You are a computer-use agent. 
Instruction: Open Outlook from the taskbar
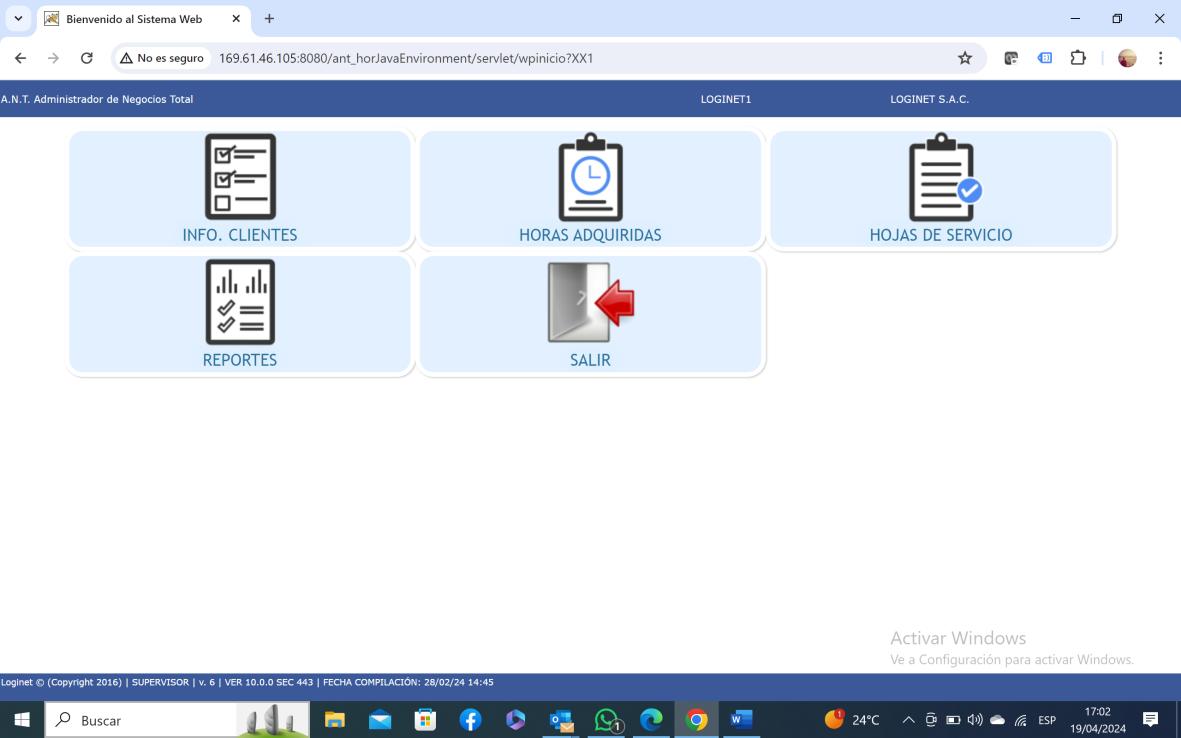561,720
